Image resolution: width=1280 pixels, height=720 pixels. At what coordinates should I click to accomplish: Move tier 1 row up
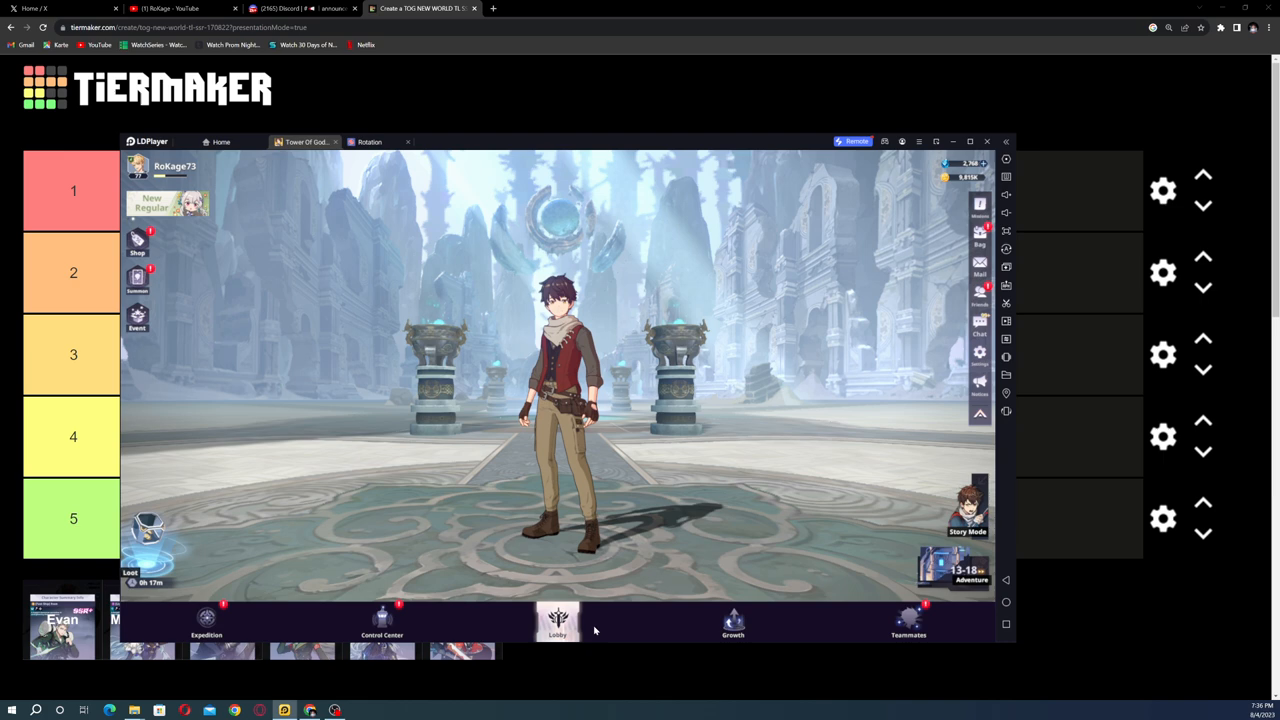click(1203, 176)
